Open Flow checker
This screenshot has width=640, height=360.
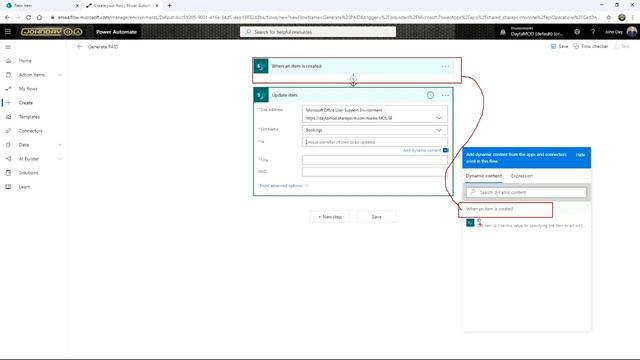point(591,47)
